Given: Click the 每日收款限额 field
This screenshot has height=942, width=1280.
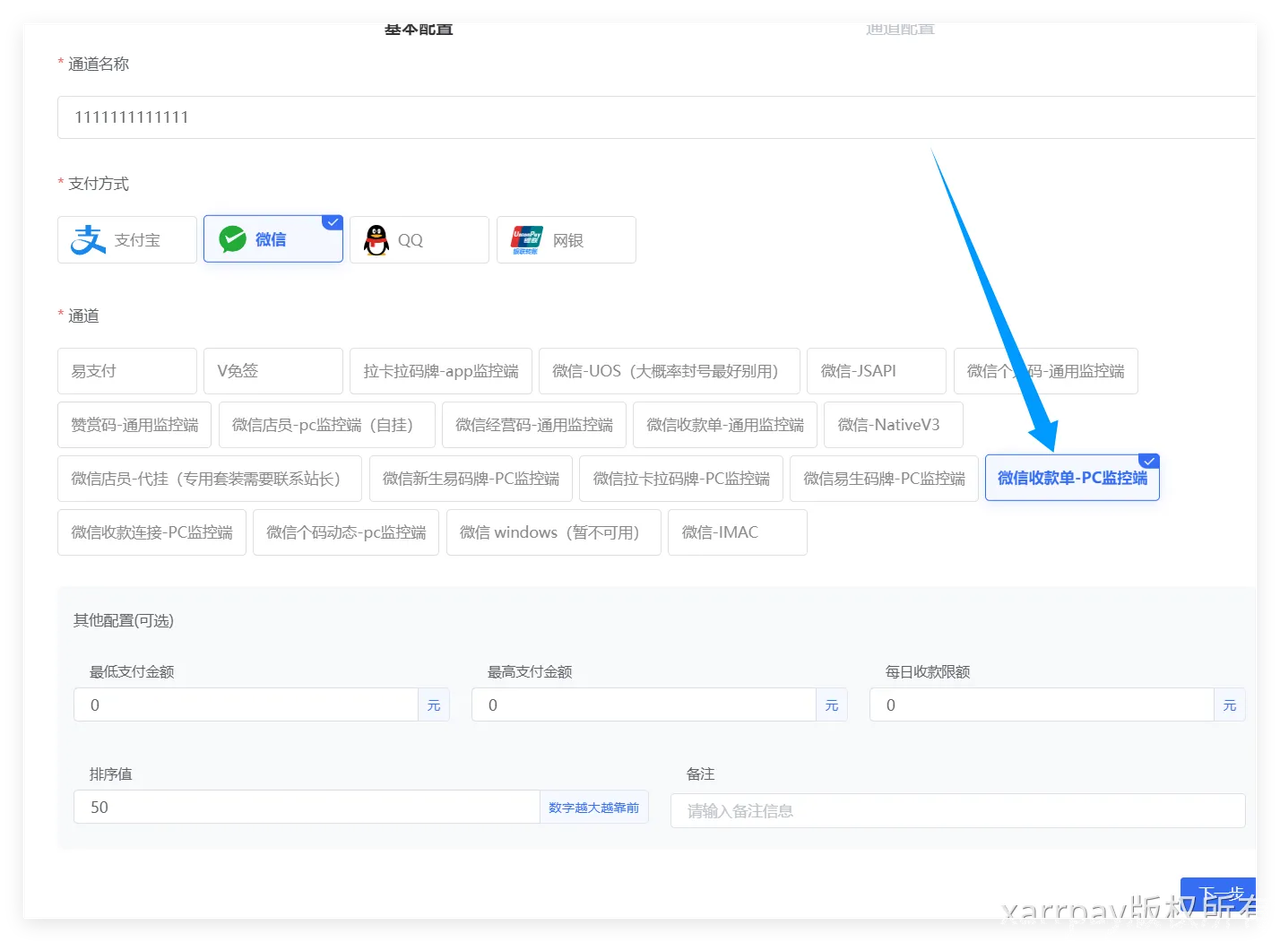Looking at the screenshot, I should (x=1041, y=705).
